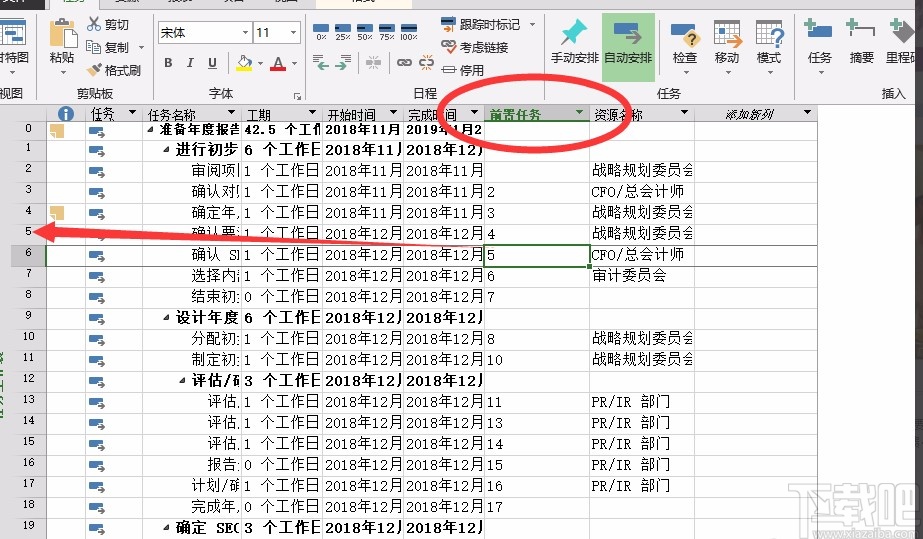Open the 资源名称 column filter dropdown
The width and height of the screenshot is (923, 539).
pos(684,112)
